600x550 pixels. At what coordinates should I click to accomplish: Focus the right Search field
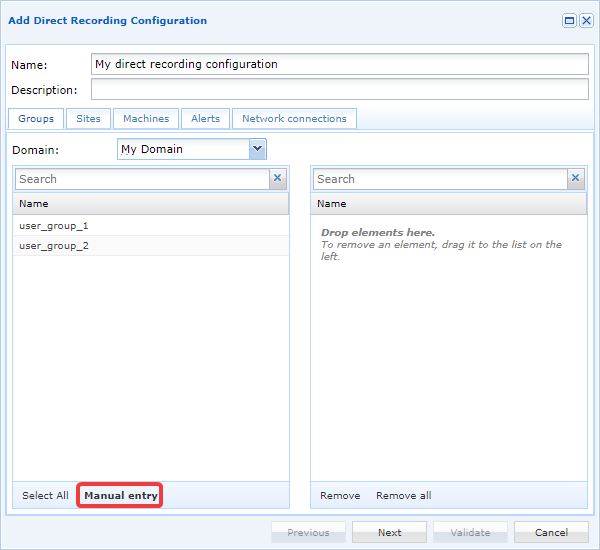coord(439,179)
